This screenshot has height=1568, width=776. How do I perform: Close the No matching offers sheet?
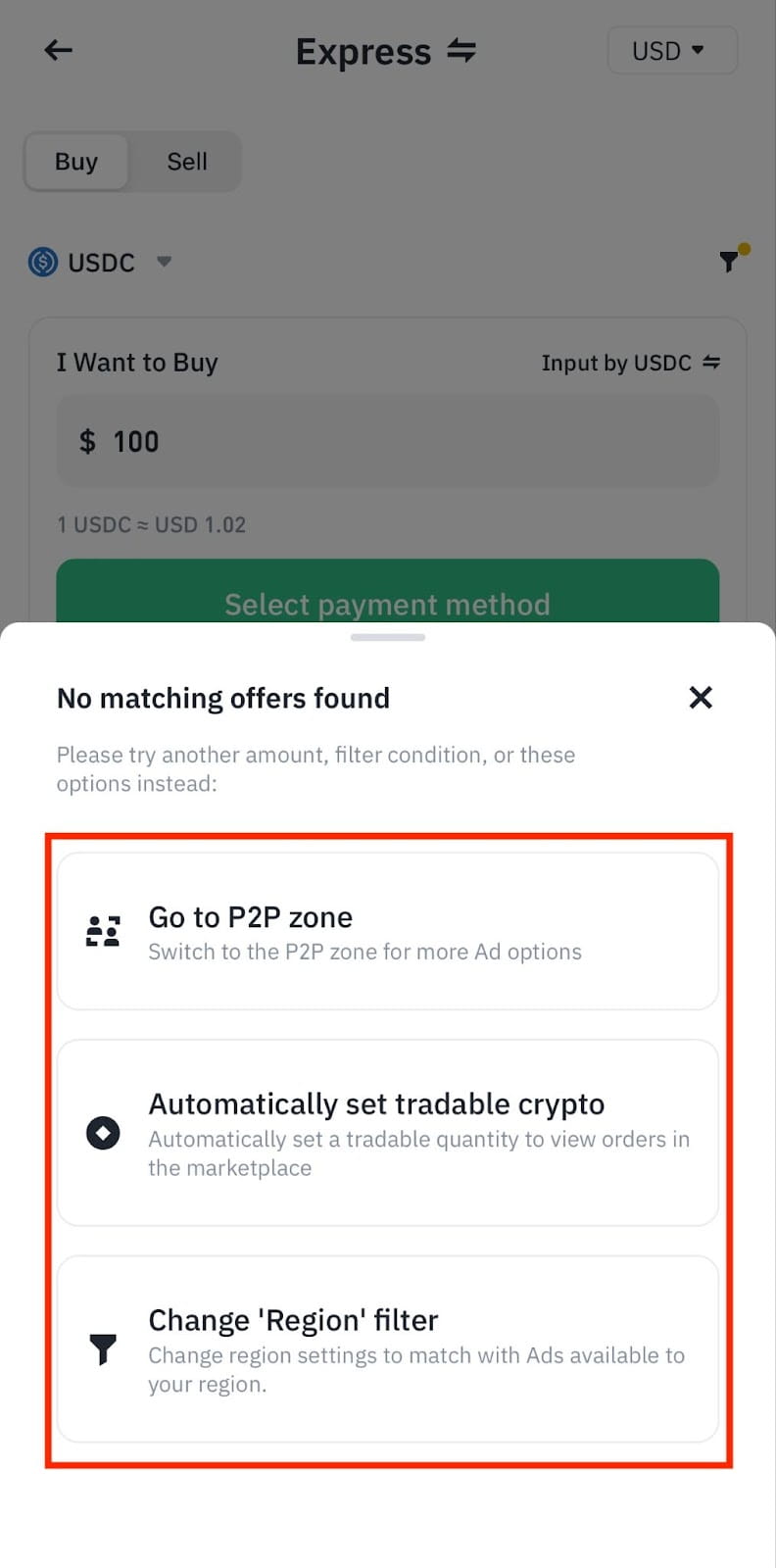click(x=701, y=697)
